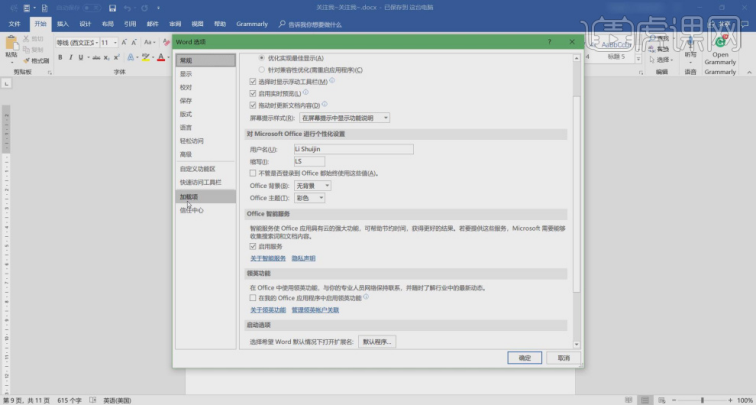This screenshot has height=405, width=756.
Task: Click the 确定 button
Action: point(525,358)
